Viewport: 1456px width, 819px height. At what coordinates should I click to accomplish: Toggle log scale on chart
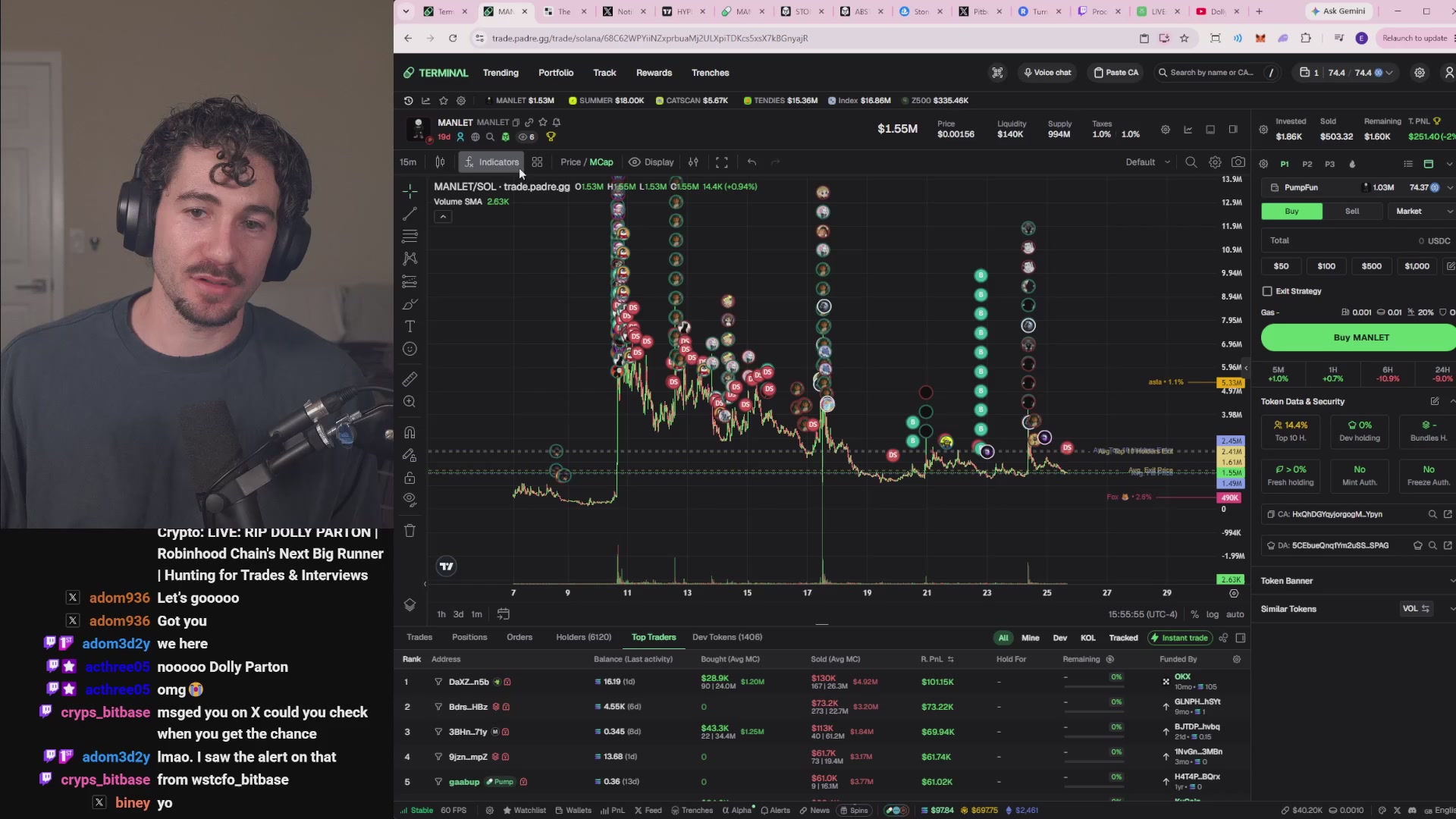1213,614
